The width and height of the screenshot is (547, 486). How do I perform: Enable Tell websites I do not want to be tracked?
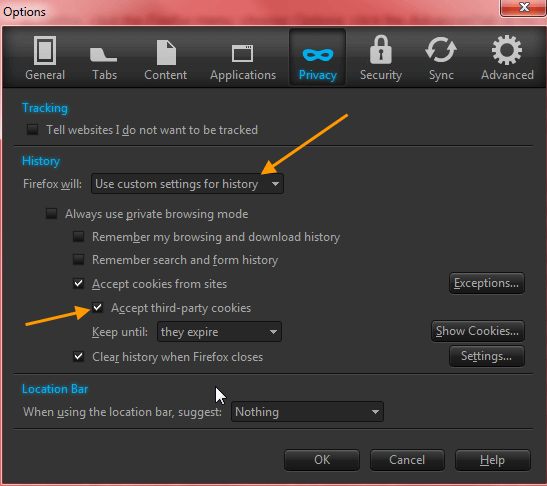pyautogui.click(x=32, y=129)
